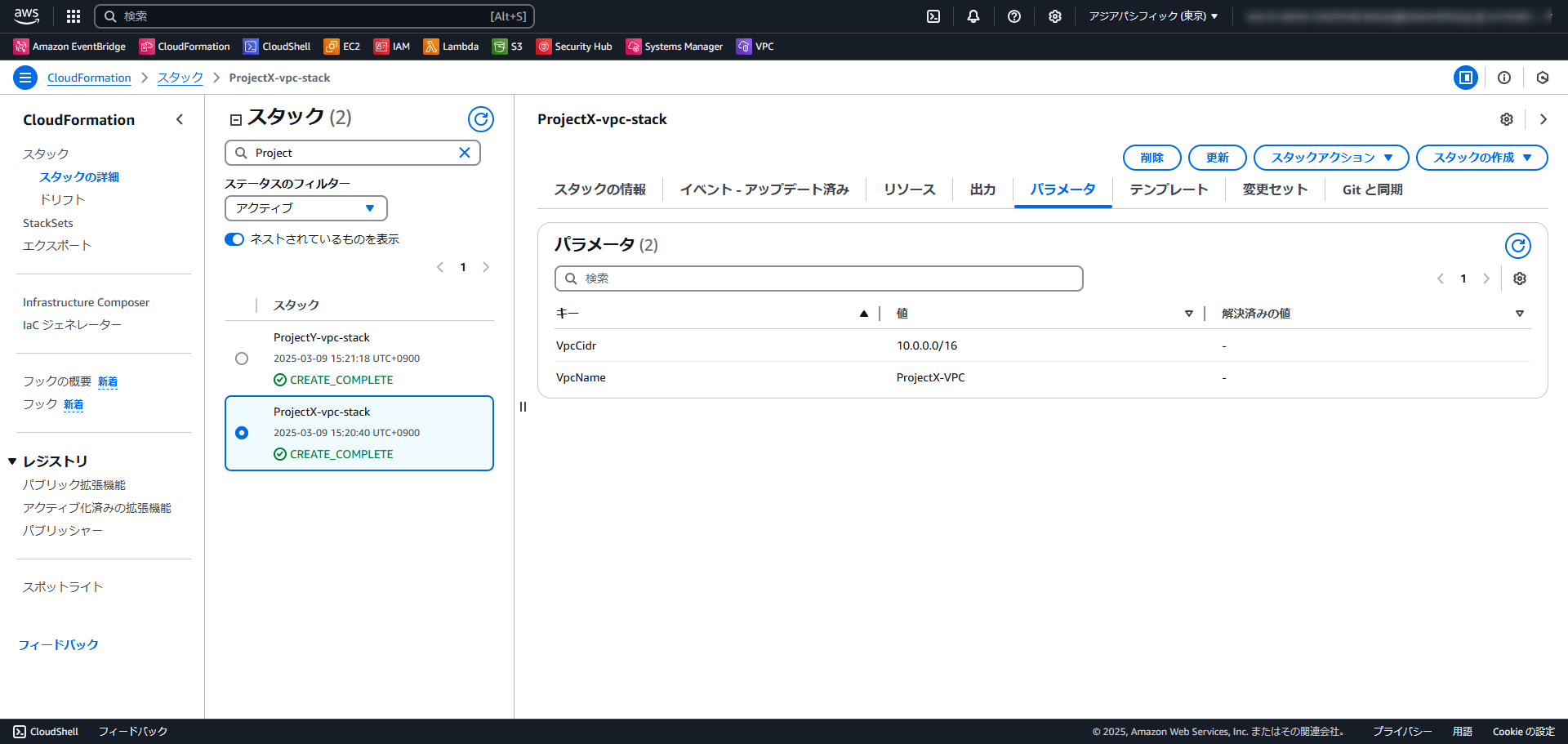Viewport: 1568px width, 744px height.
Task: Open the services grid menu
Action: [73, 16]
